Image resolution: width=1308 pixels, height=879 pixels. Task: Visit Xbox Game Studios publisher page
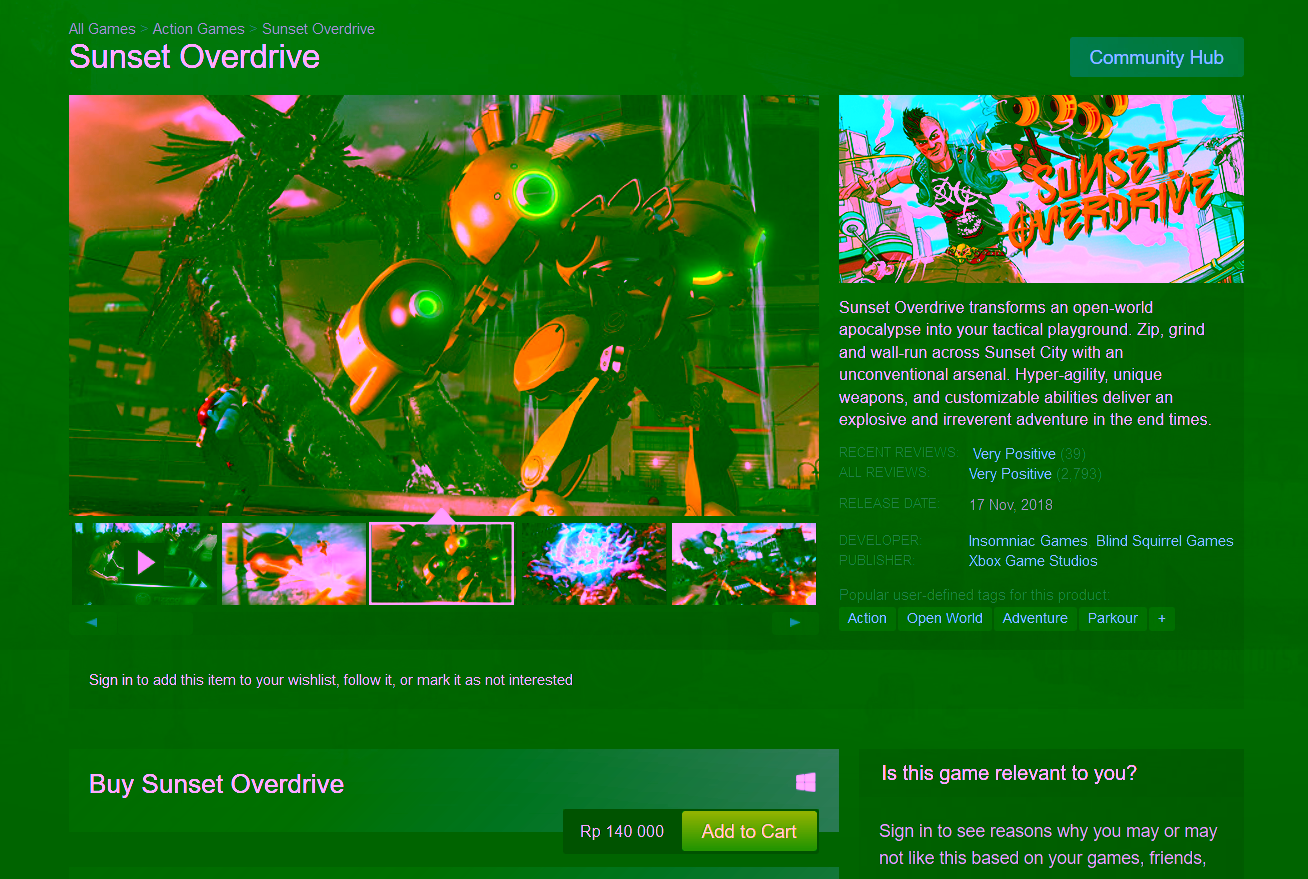1032,561
